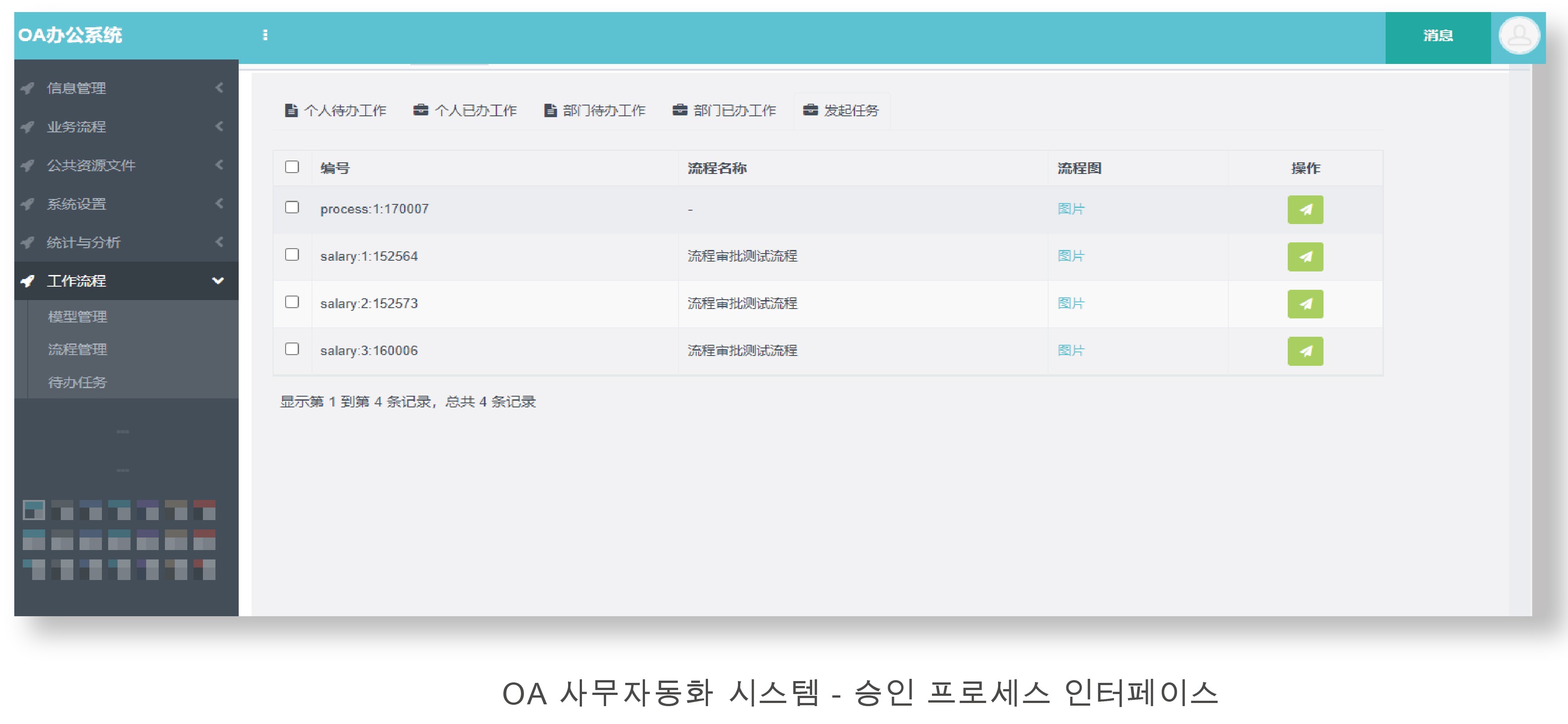Check the box for salary:1:152564 row
This screenshot has width=1568, height=724.
[292, 254]
